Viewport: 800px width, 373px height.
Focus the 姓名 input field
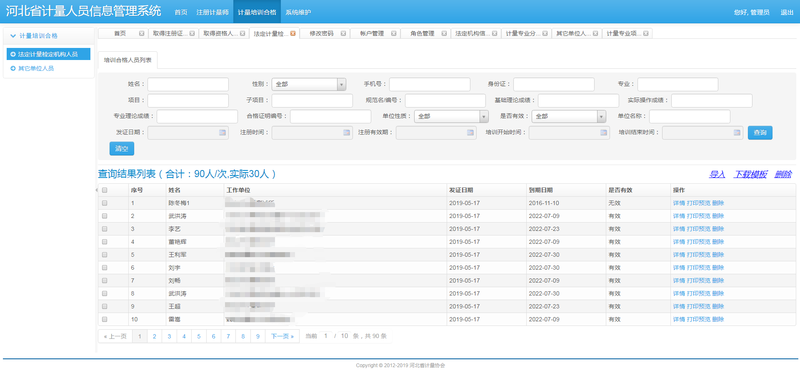pyautogui.click(x=188, y=85)
